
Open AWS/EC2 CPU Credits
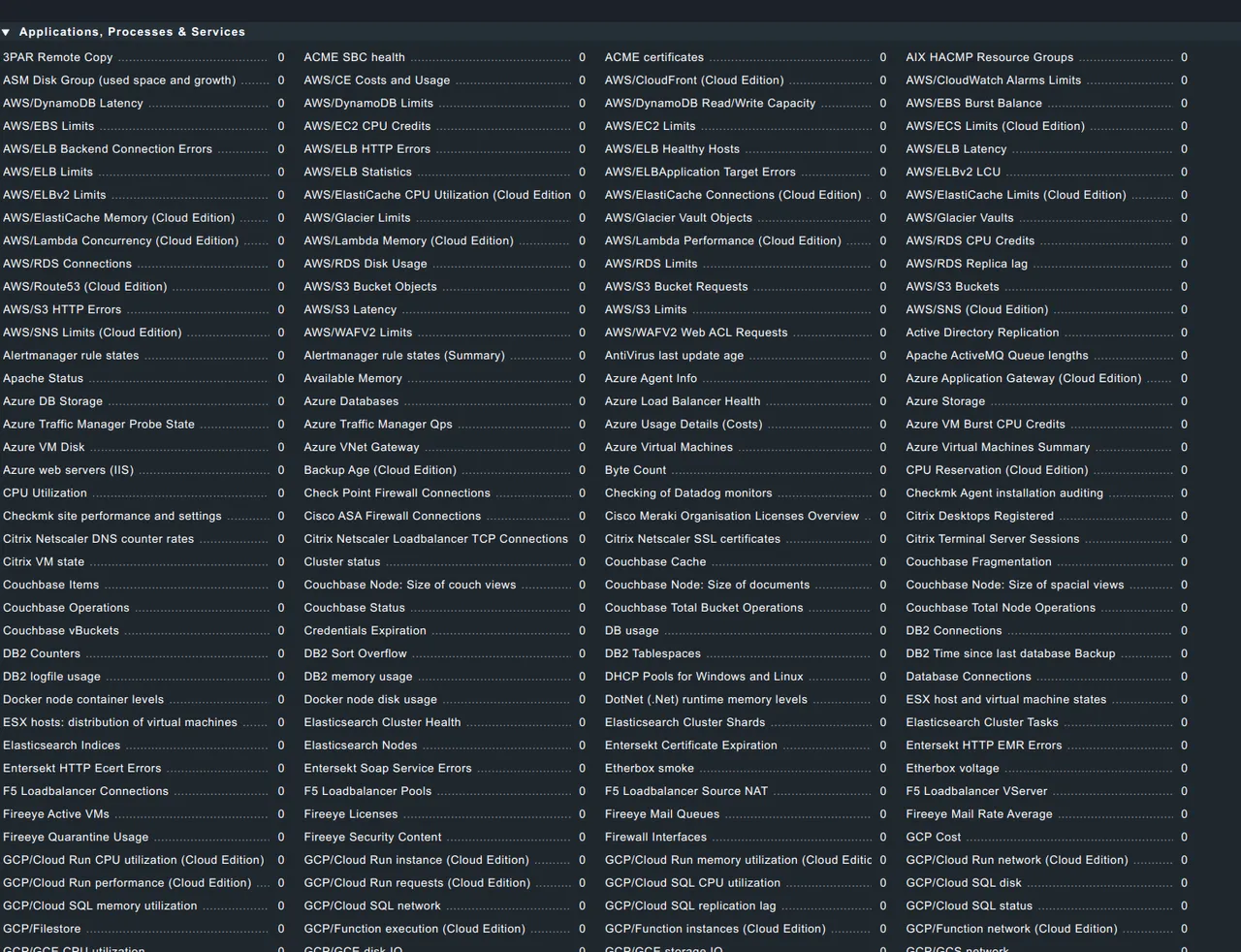[367, 126]
